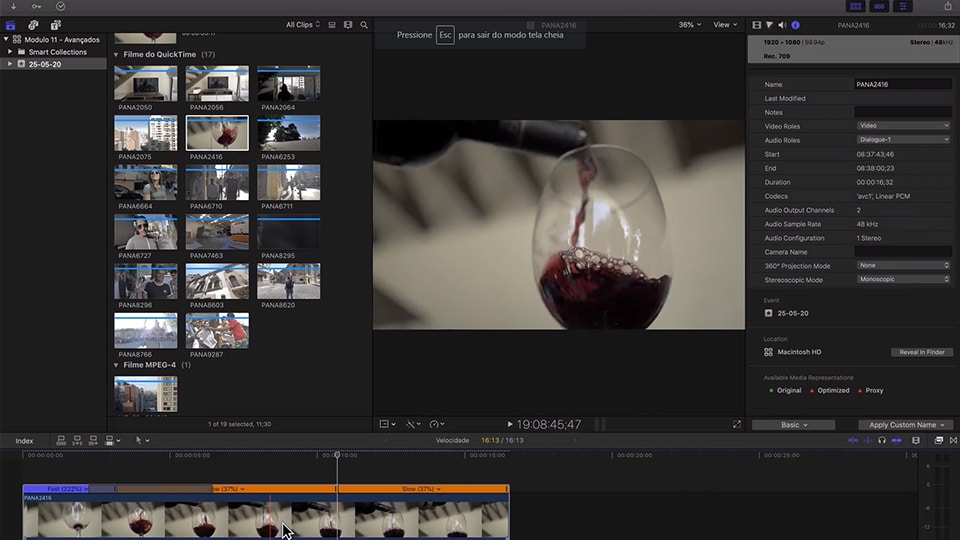Toggle the Timeline panel visibility button
Image resolution: width=960 pixels, height=540 pixels.
click(x=879, y=6)
